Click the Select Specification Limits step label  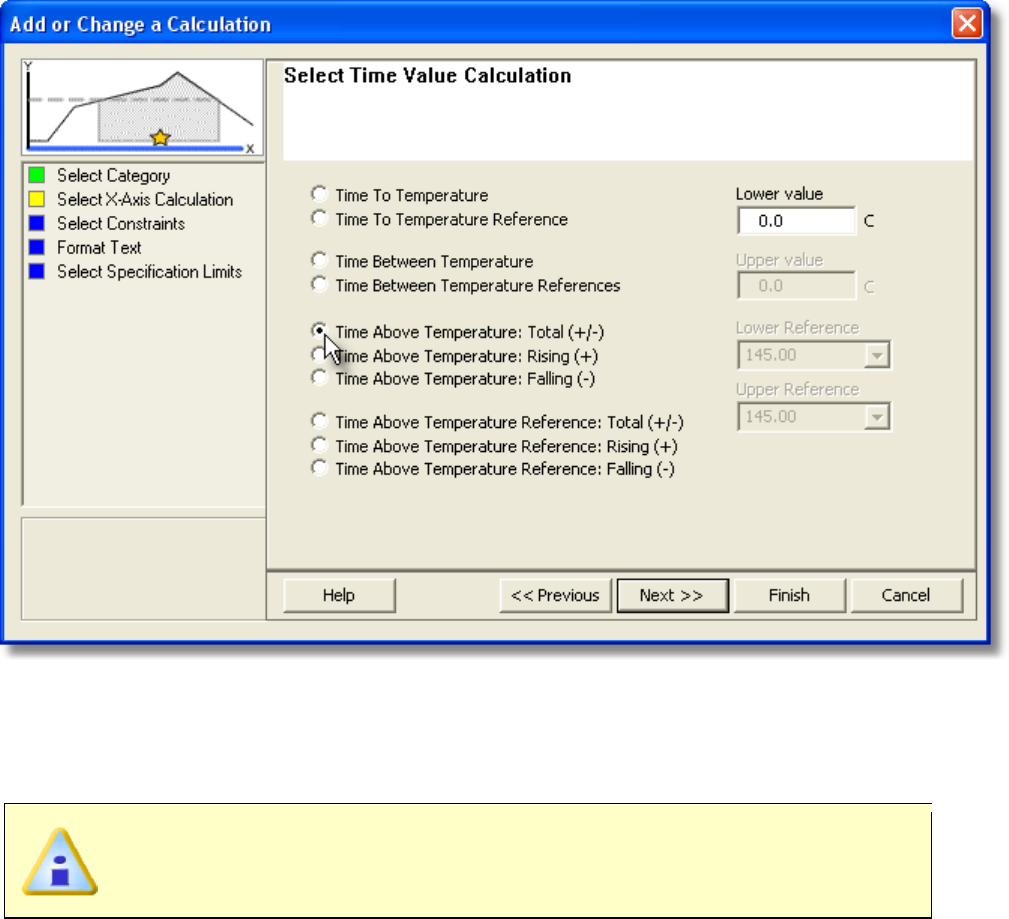click(x=149, y=272)
